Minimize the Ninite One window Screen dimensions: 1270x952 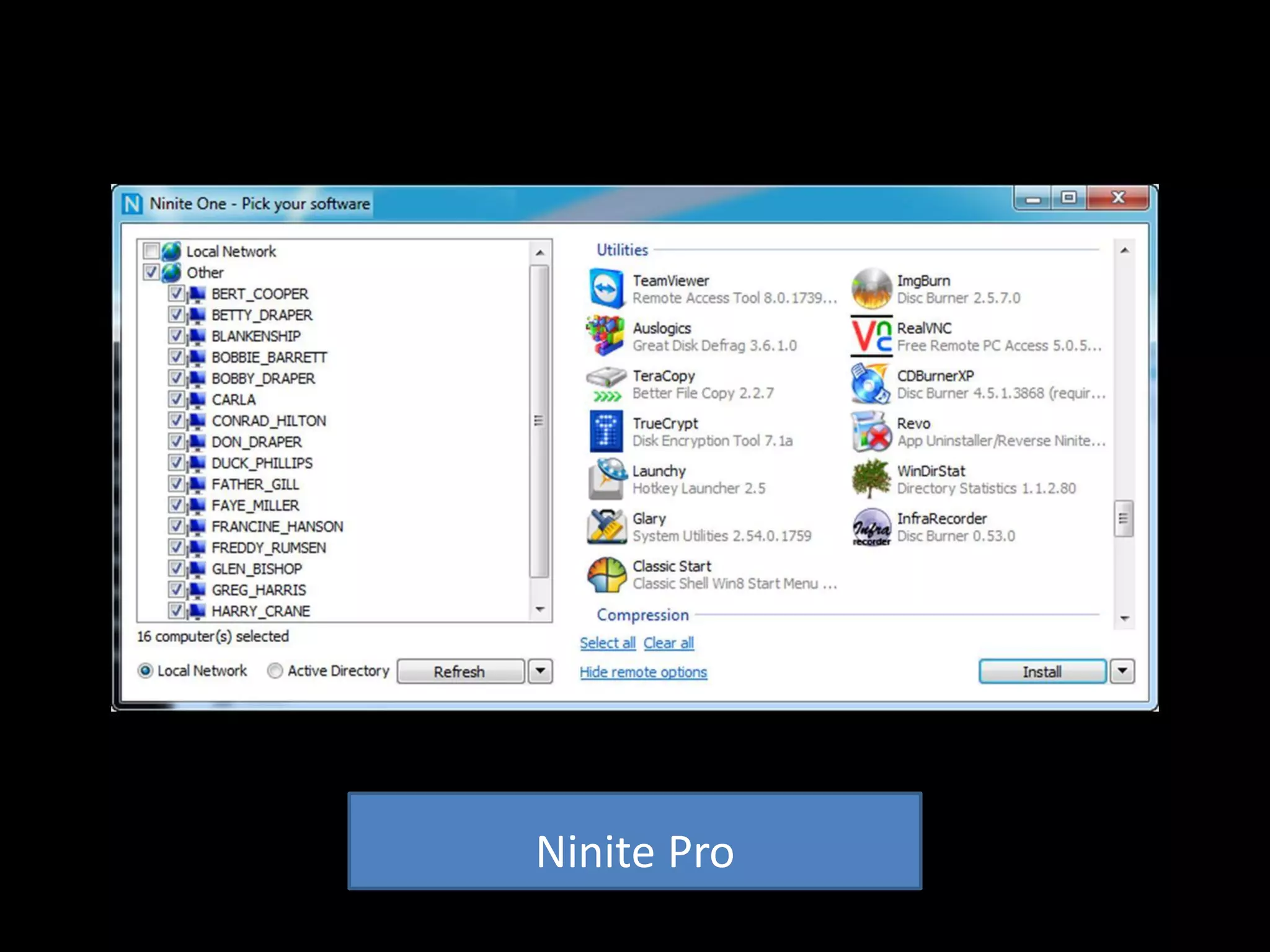pos(1033,198)
